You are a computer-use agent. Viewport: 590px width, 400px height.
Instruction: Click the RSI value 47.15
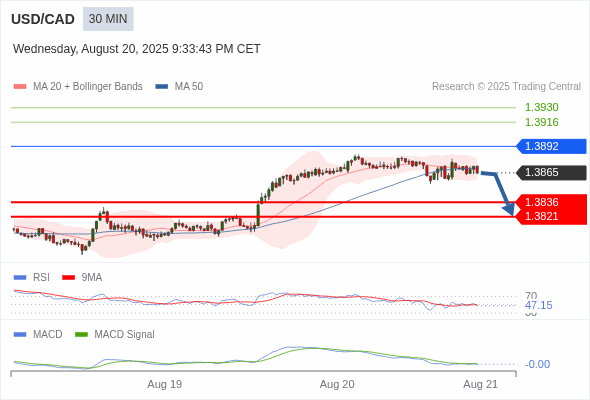coord(538,305)
